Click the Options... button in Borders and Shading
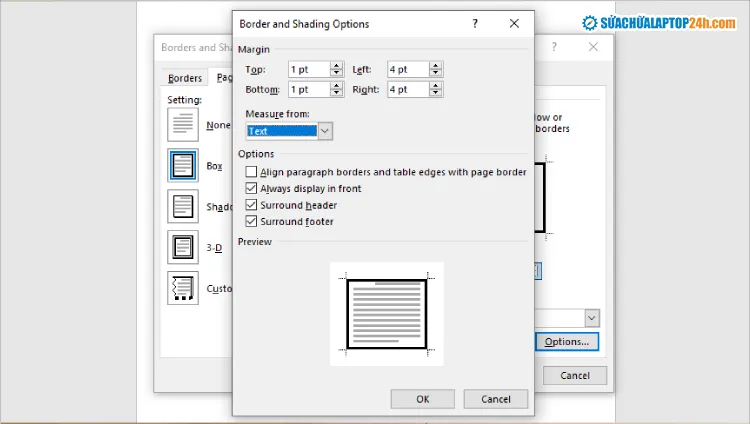The image size is (750, 424). pos(567,342)
